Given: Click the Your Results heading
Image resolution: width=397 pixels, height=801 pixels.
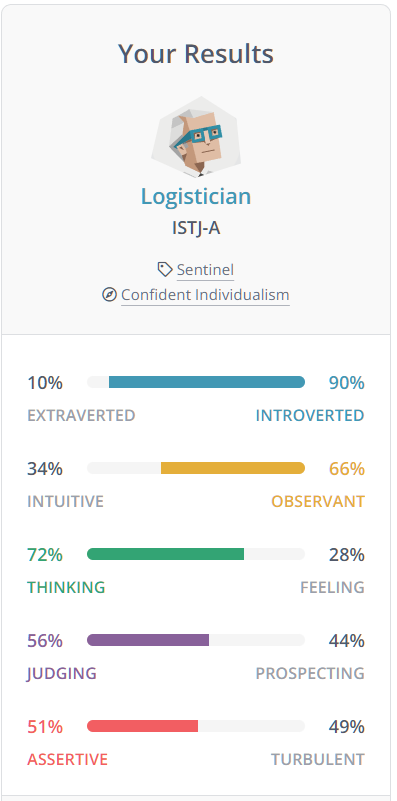Looking at the screenshot, I should 196,54.
